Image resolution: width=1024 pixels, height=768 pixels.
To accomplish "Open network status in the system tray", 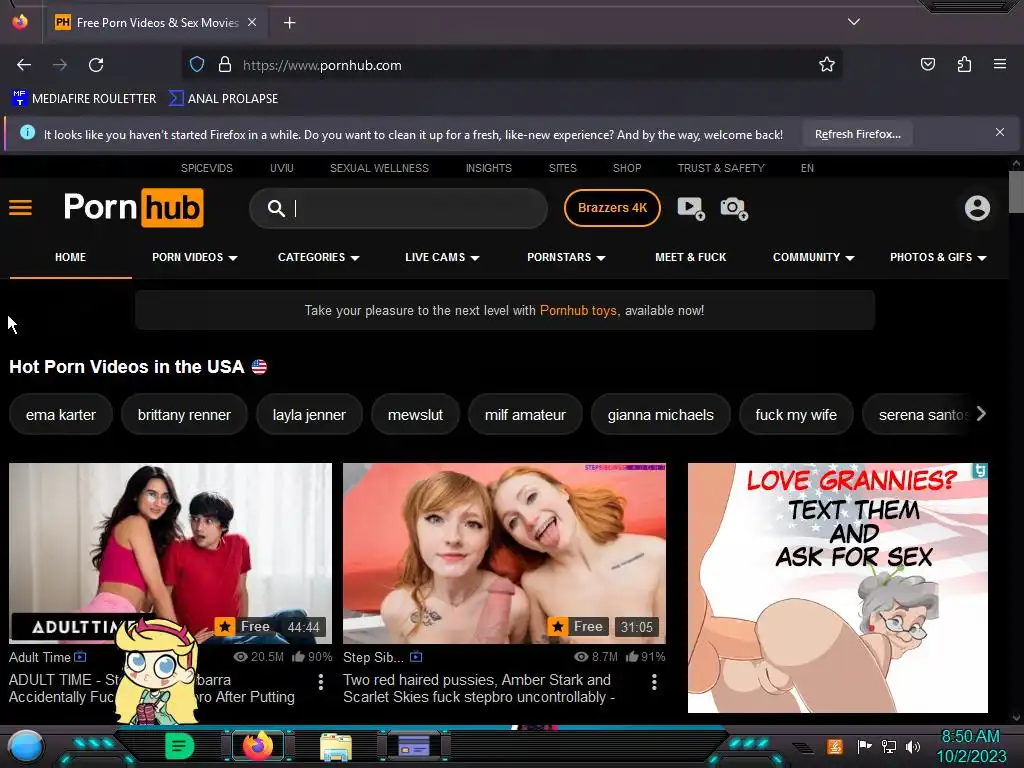I will coord(888,746).
